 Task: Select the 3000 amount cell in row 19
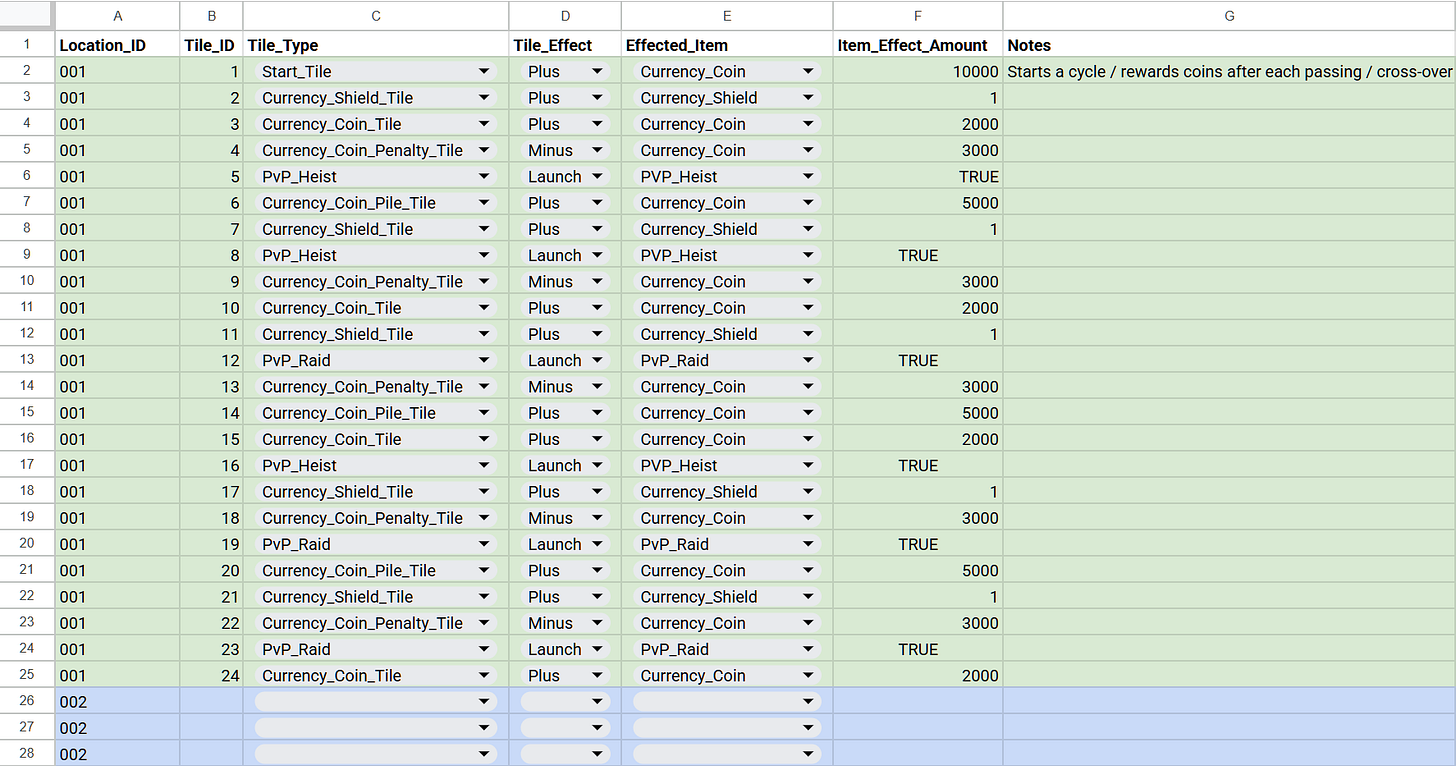pyautogui.click(x=918, y=518)
